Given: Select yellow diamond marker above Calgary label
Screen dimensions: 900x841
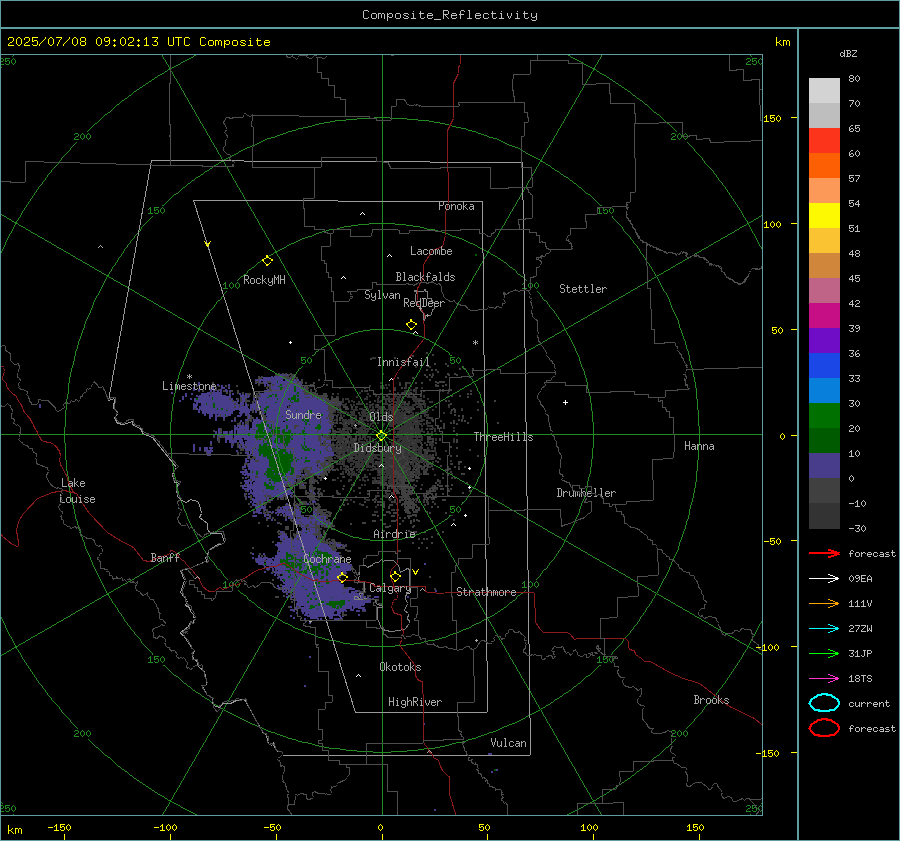Looking at the screenshot, I should pyautogui.click(x=395, y=576).
